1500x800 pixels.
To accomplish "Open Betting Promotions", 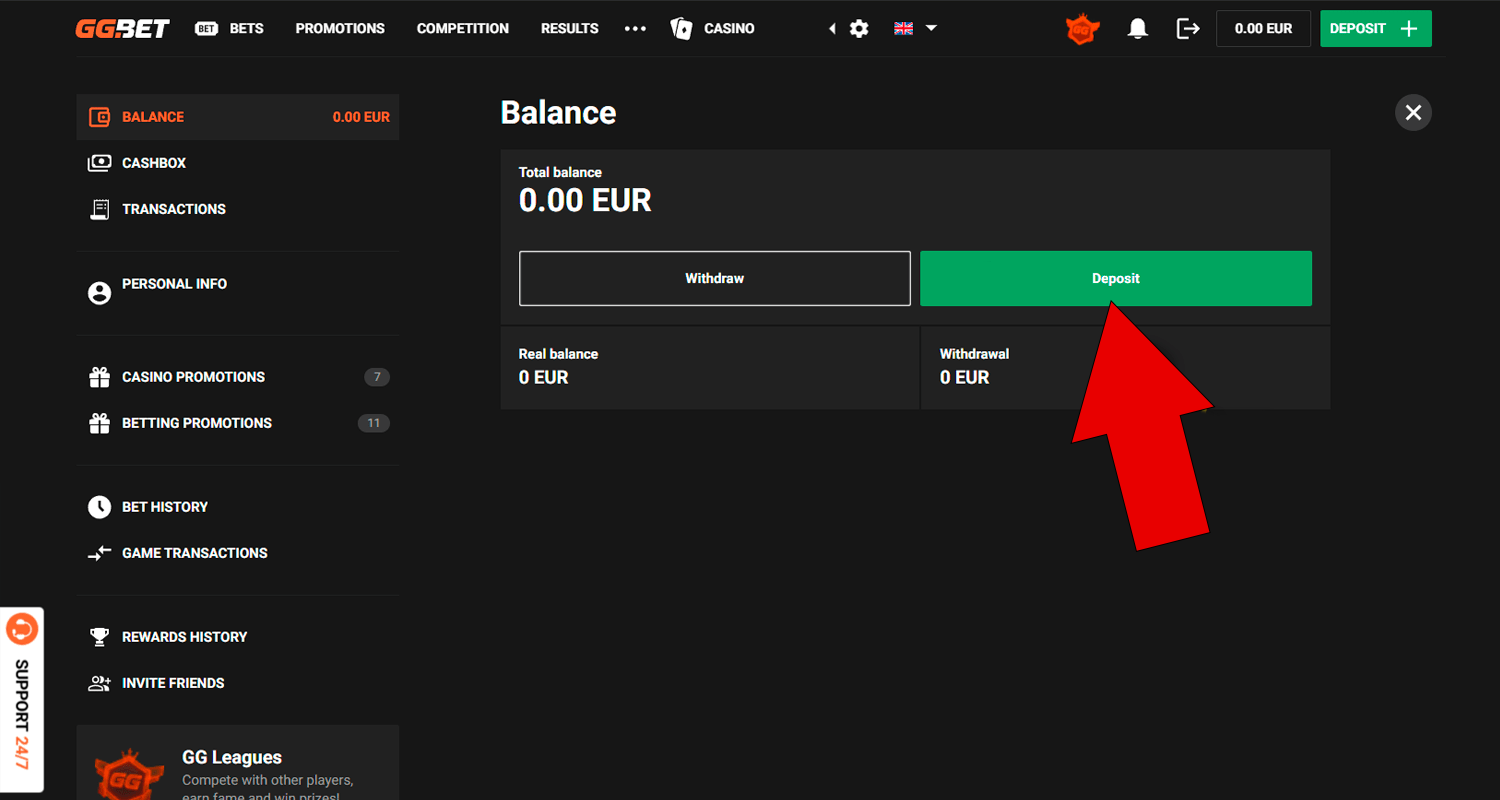I will point(238,423).
